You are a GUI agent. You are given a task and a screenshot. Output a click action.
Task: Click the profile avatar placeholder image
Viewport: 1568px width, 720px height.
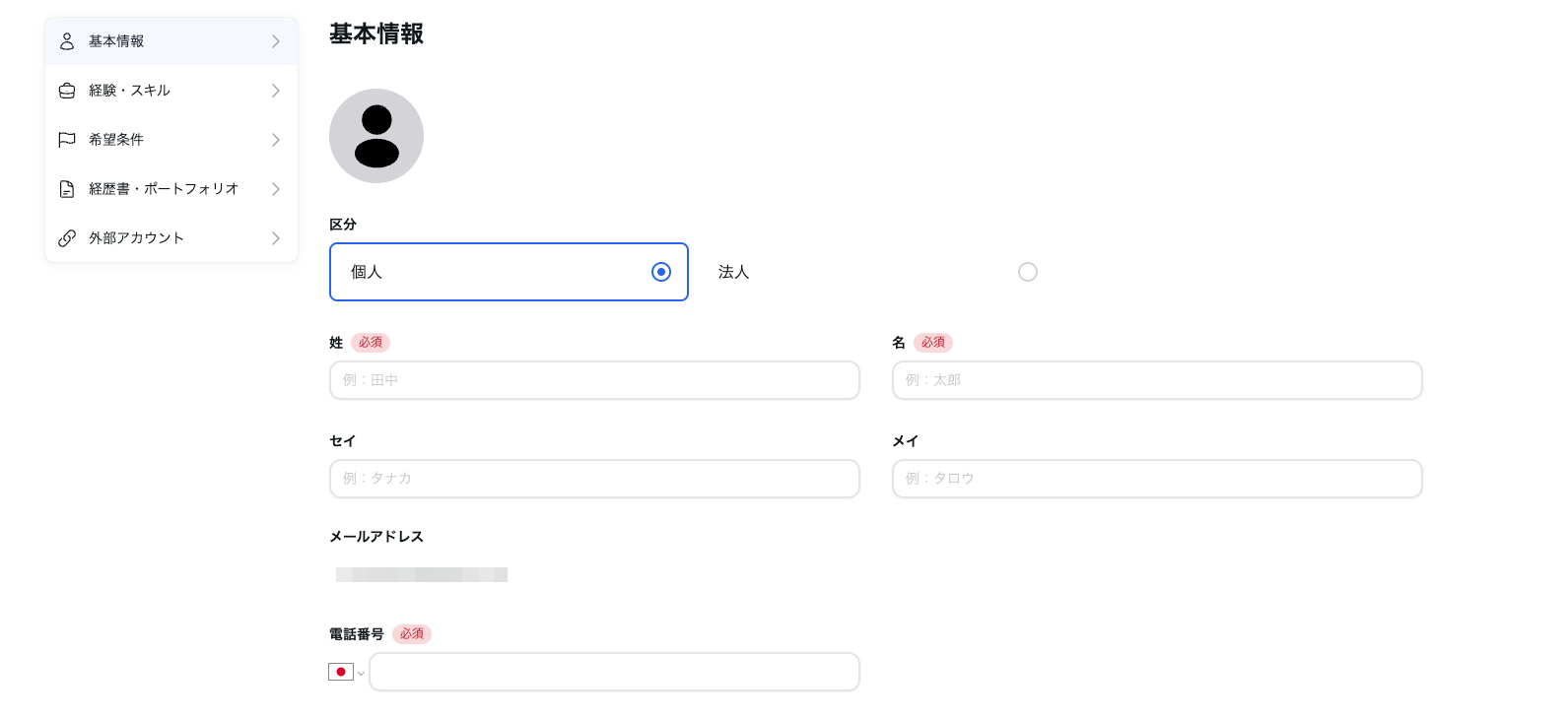coord(376,136)
